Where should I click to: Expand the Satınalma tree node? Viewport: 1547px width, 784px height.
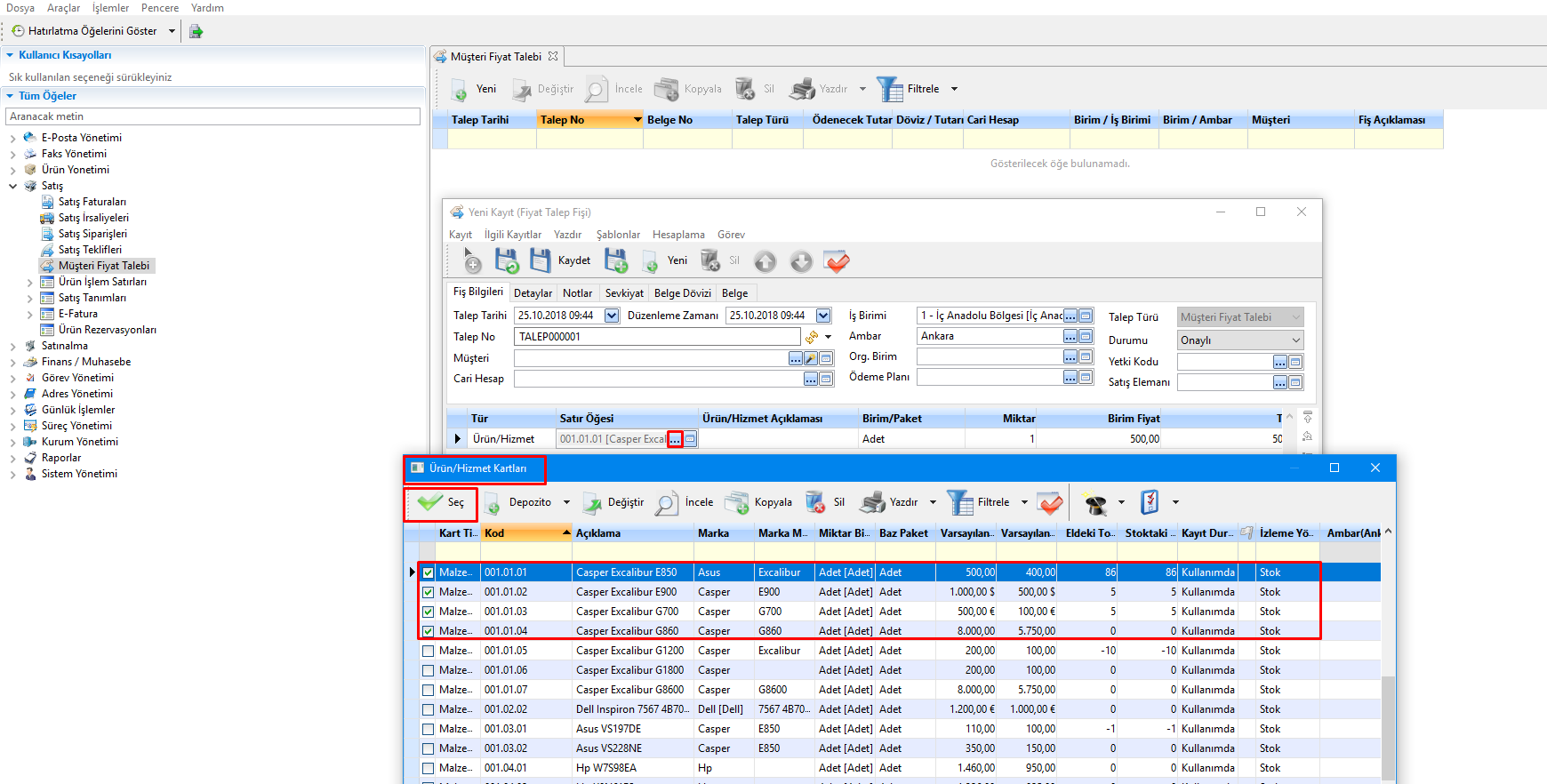pyautogui.click(x=12, y=347)
